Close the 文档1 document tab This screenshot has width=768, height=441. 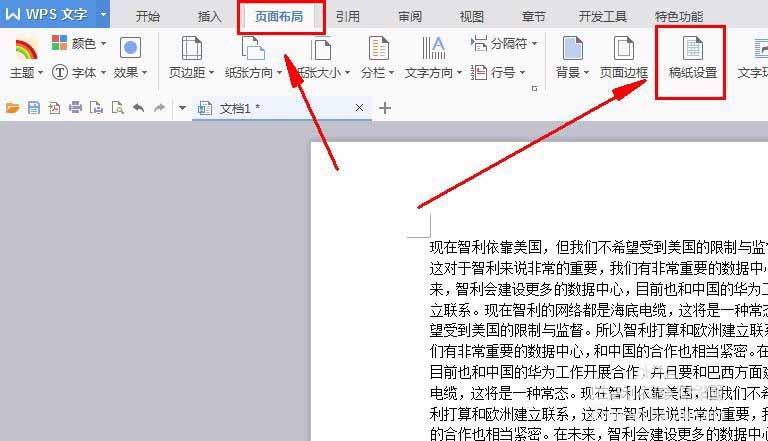[x=360, y=107]
